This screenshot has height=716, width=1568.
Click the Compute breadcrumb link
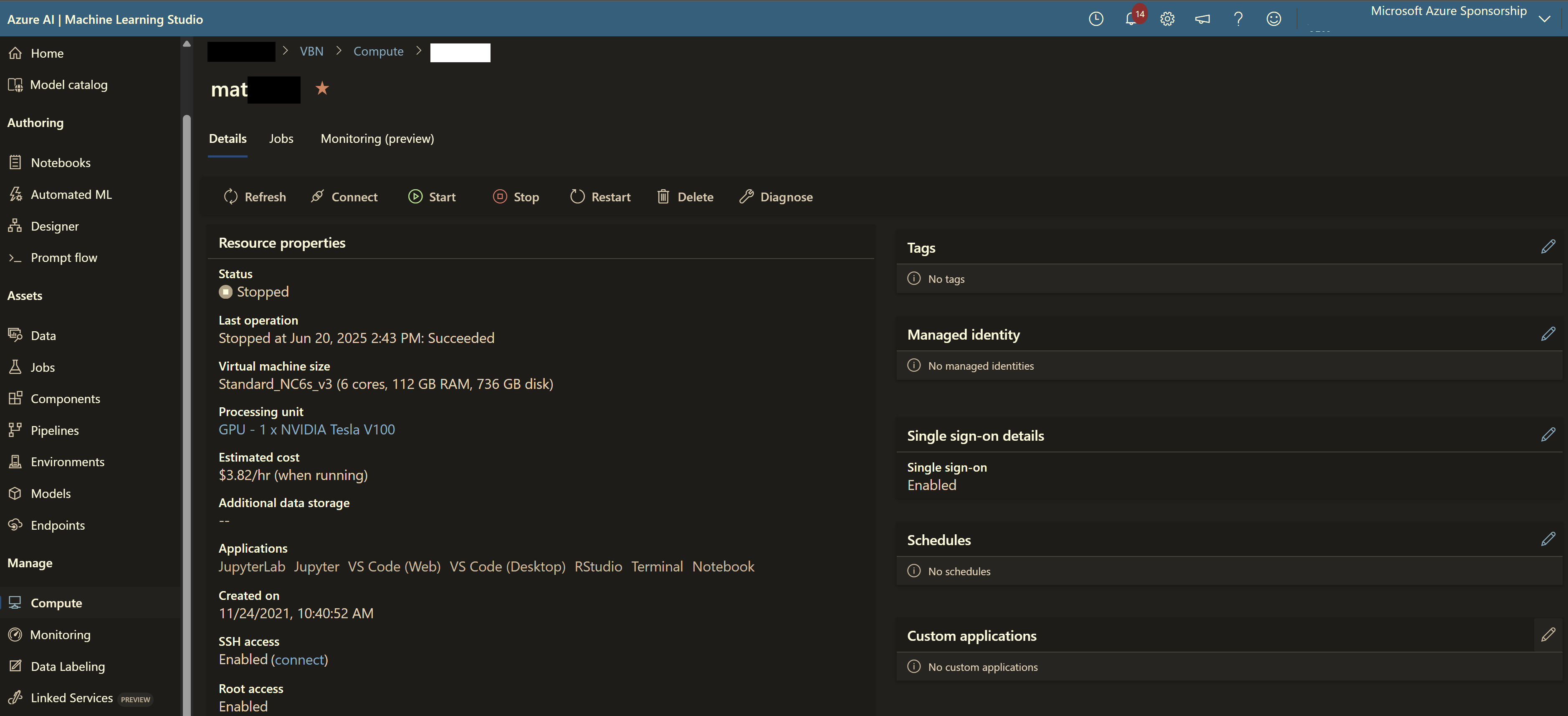tap(379, 52)
